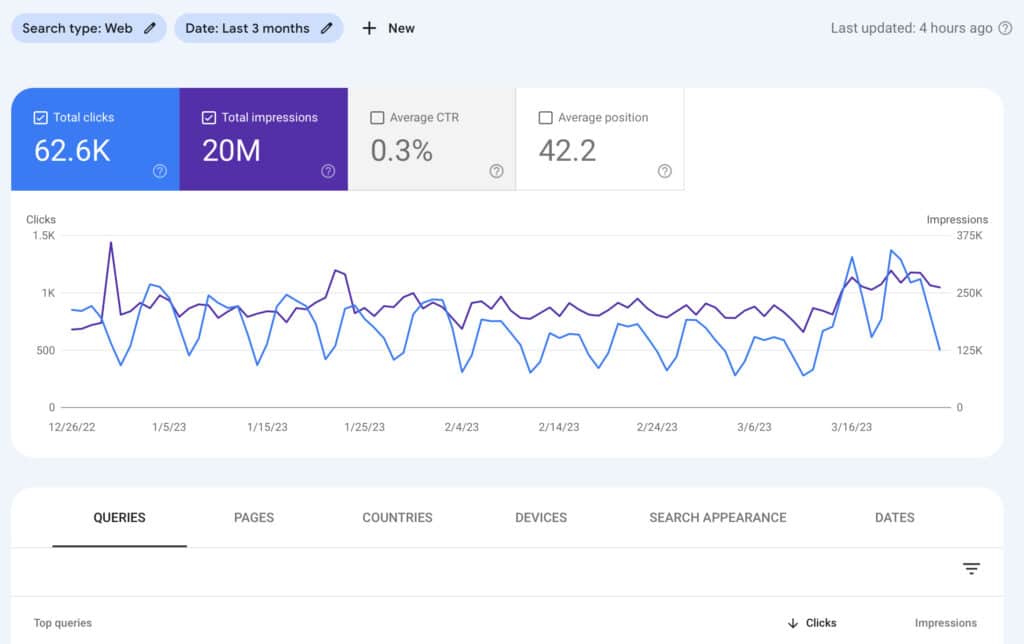The image size is (1024, 644).
Task: Click the plus icon to add a filter
Action: pyautogui.click(x=369, y=28)
